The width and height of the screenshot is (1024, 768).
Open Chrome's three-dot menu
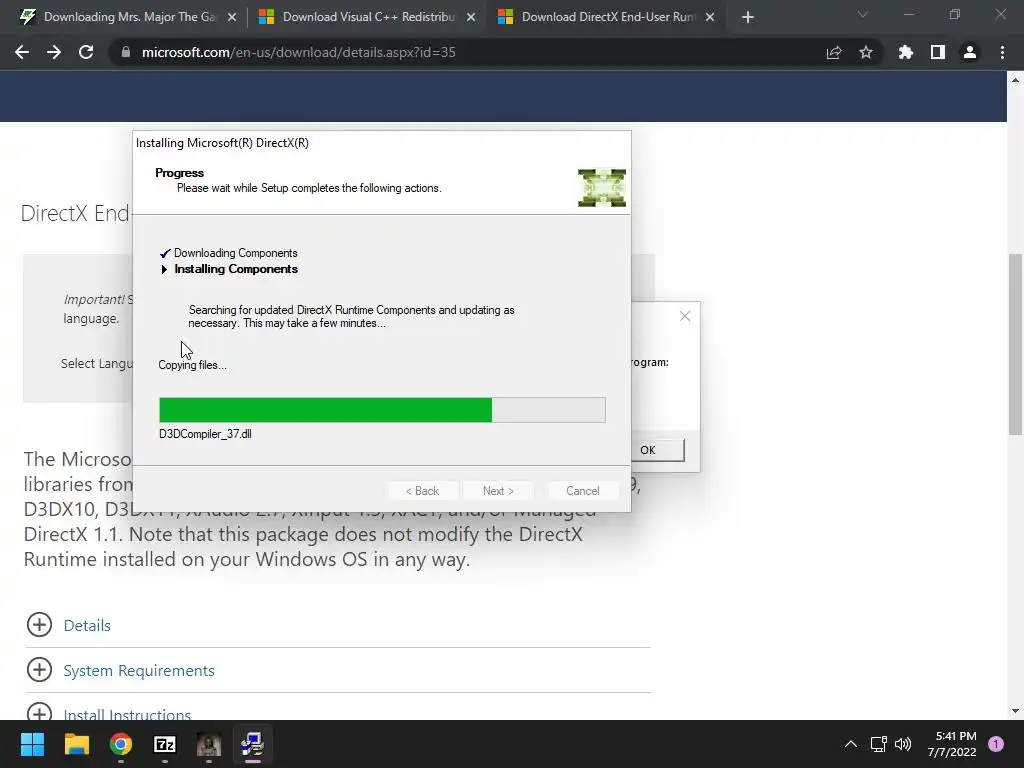pos(1002,52)
